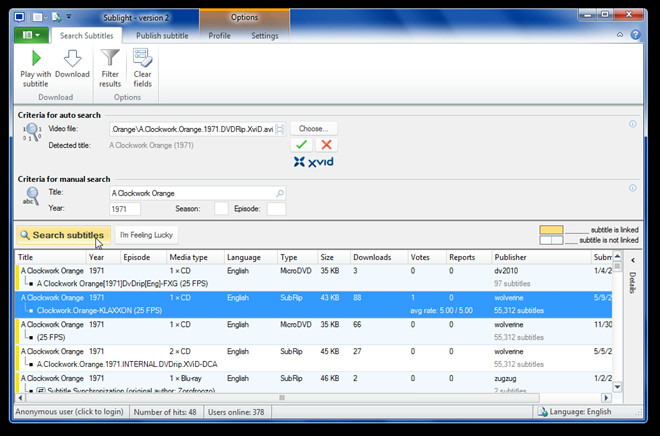The width and height of the screenshot is (660, 436).
Task: Click the 2 × CD media type cell
Action: coord(180,351)
